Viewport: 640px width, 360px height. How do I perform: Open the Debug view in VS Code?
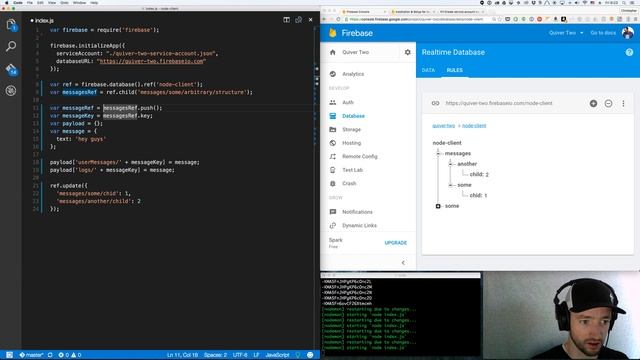(11, 90)
